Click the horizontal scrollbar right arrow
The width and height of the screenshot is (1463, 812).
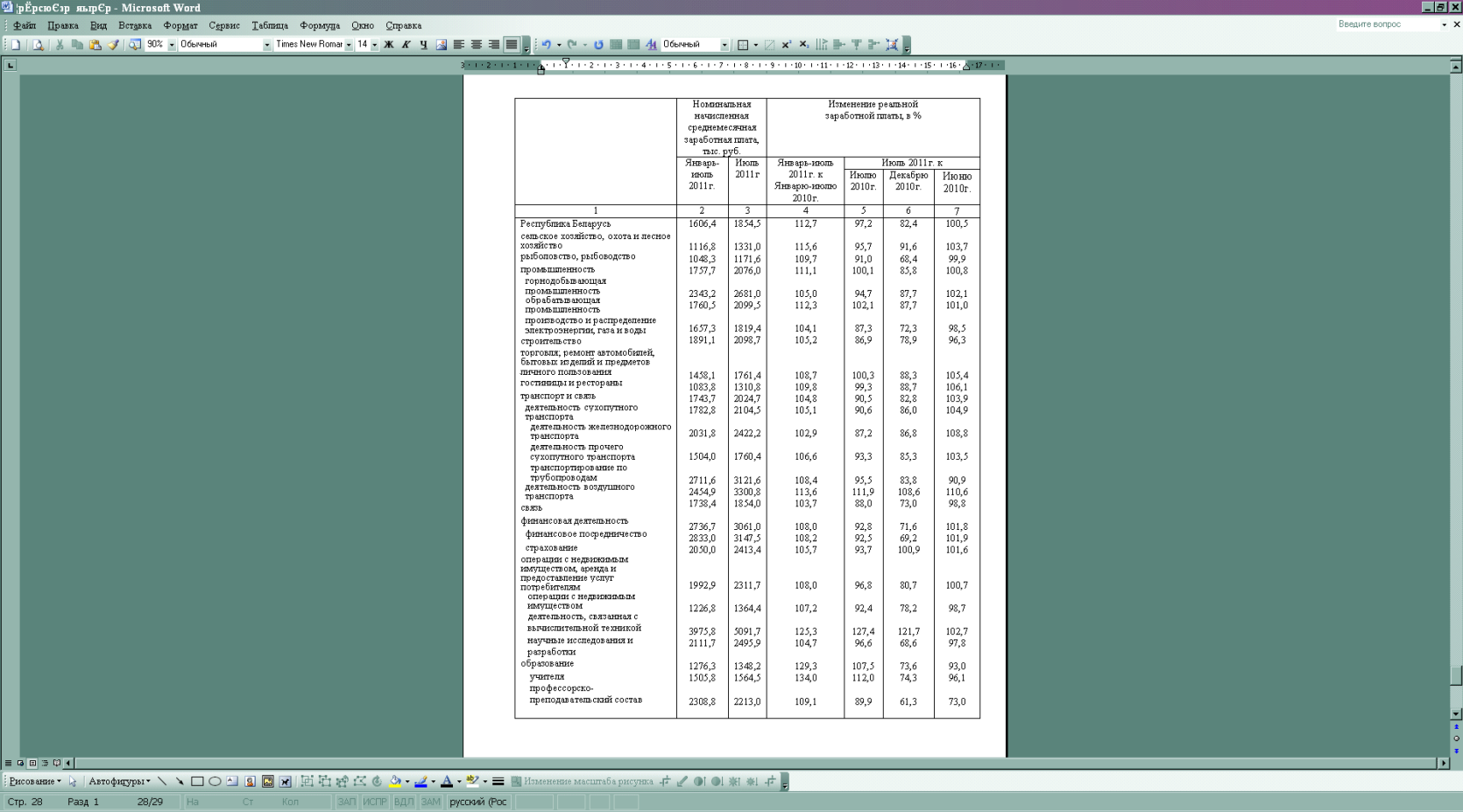[1444, 763]
